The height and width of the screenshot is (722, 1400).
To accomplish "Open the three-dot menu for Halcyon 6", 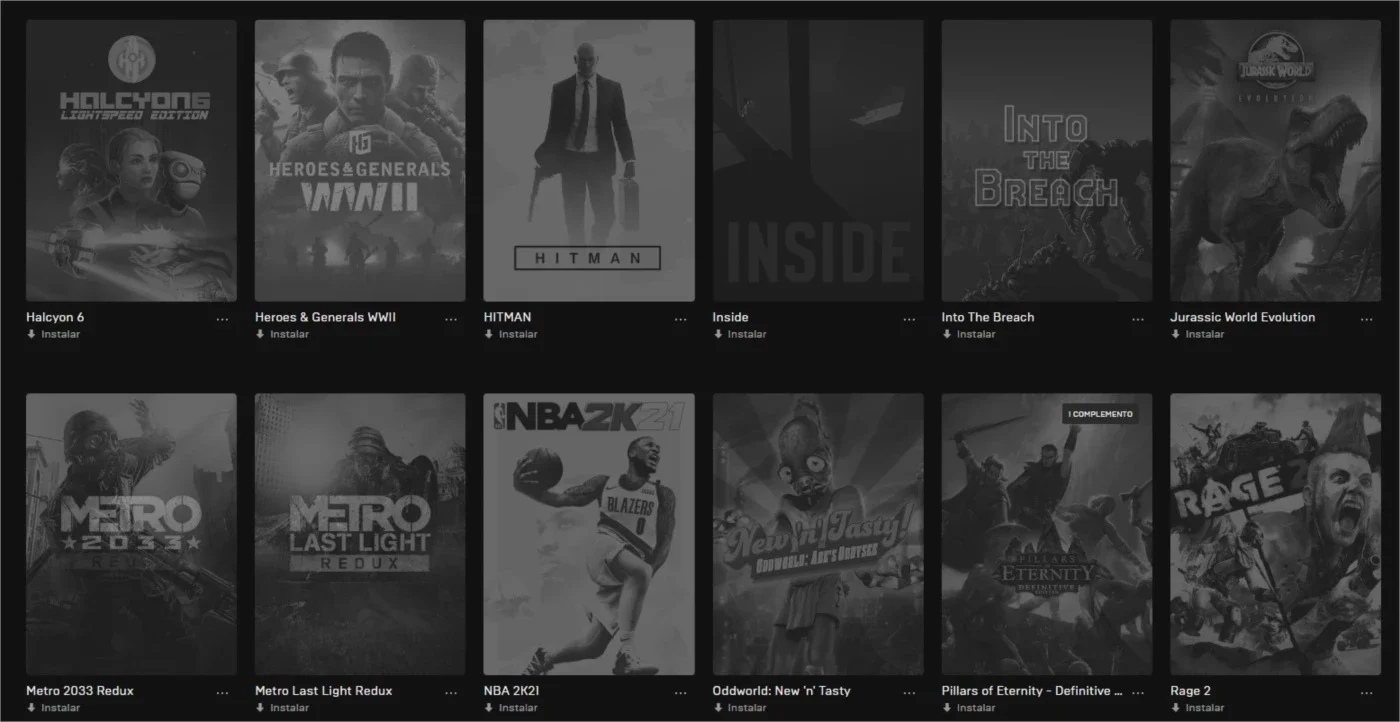I will point(222,319).
